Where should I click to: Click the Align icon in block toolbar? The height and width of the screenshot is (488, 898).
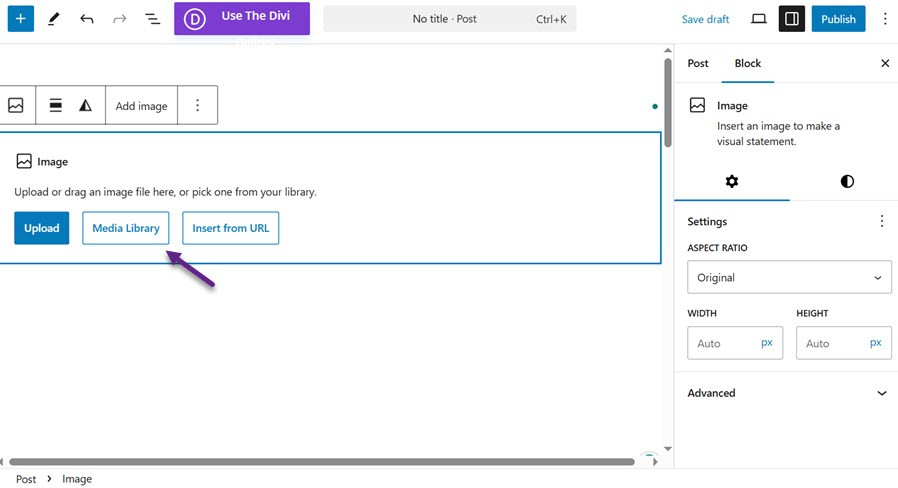point(56,105)
